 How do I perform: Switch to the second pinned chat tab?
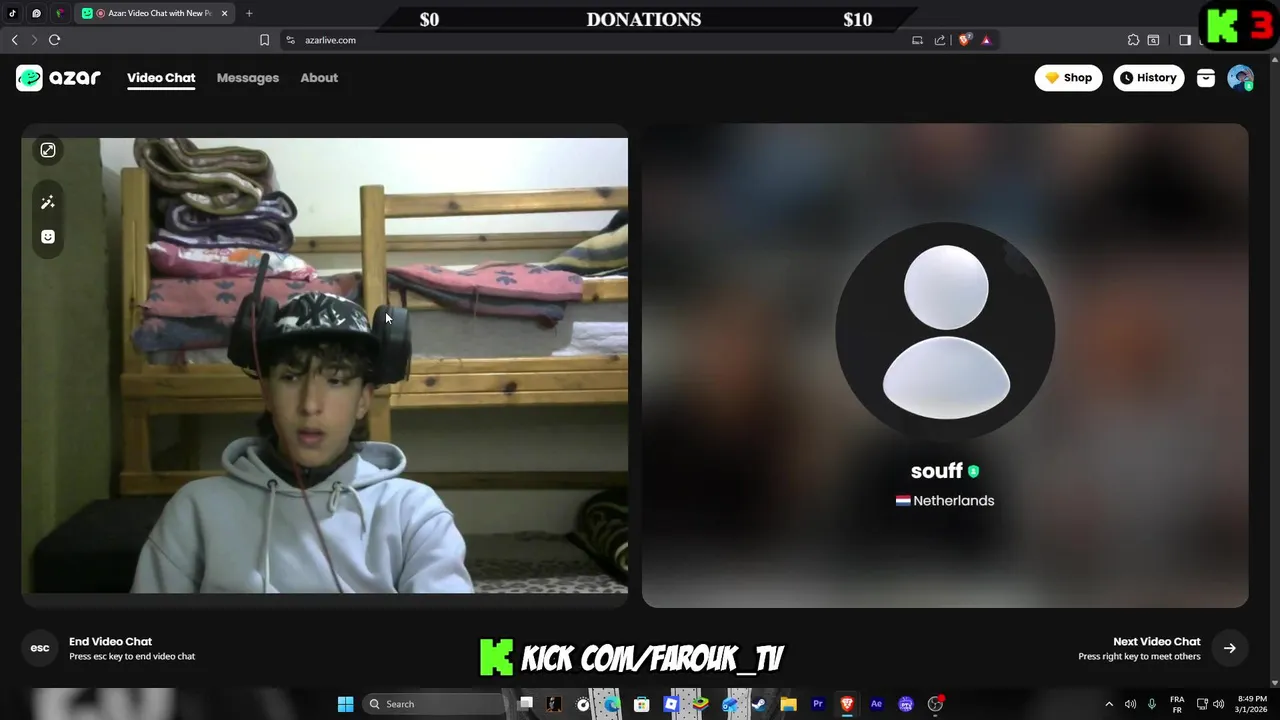pyautogui.click(x=36, y=13)
